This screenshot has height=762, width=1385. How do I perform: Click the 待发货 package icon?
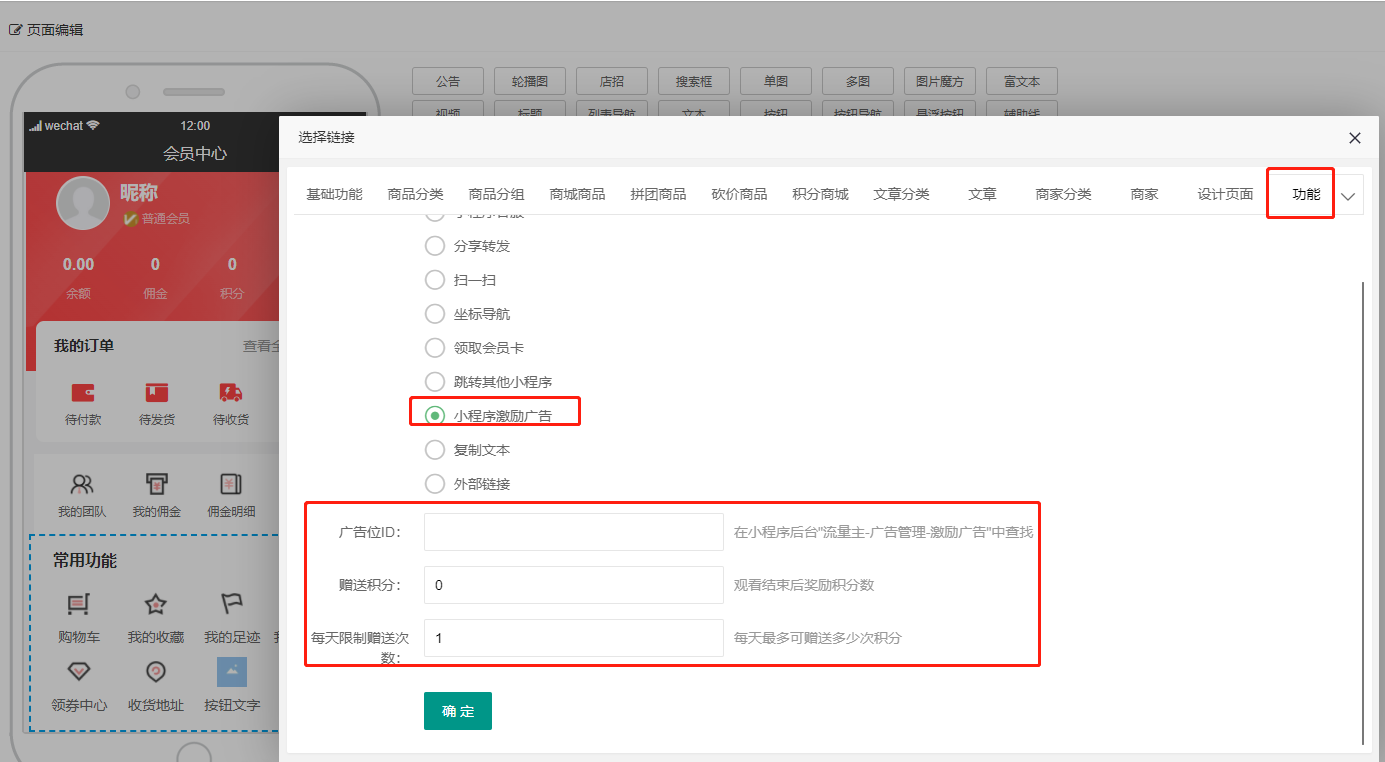tap(157, 392)
